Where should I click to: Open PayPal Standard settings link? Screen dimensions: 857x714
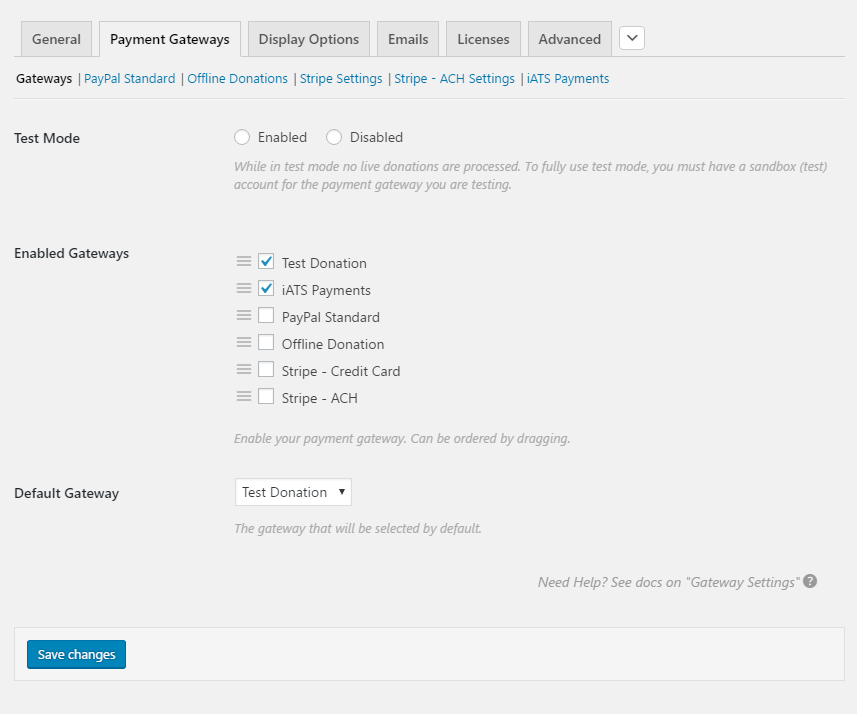pos(130,79)
